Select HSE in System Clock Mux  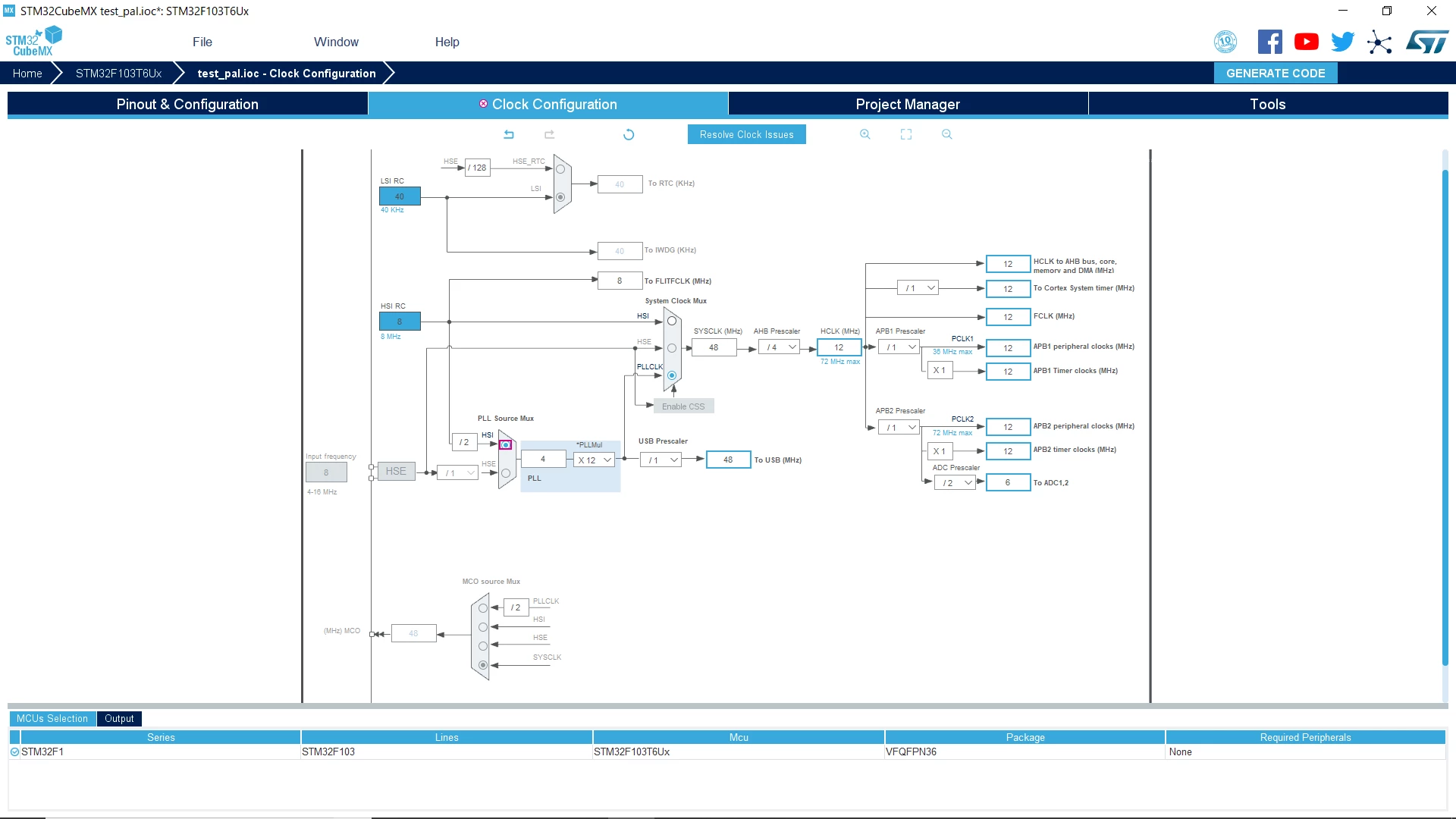click(672, 348)
